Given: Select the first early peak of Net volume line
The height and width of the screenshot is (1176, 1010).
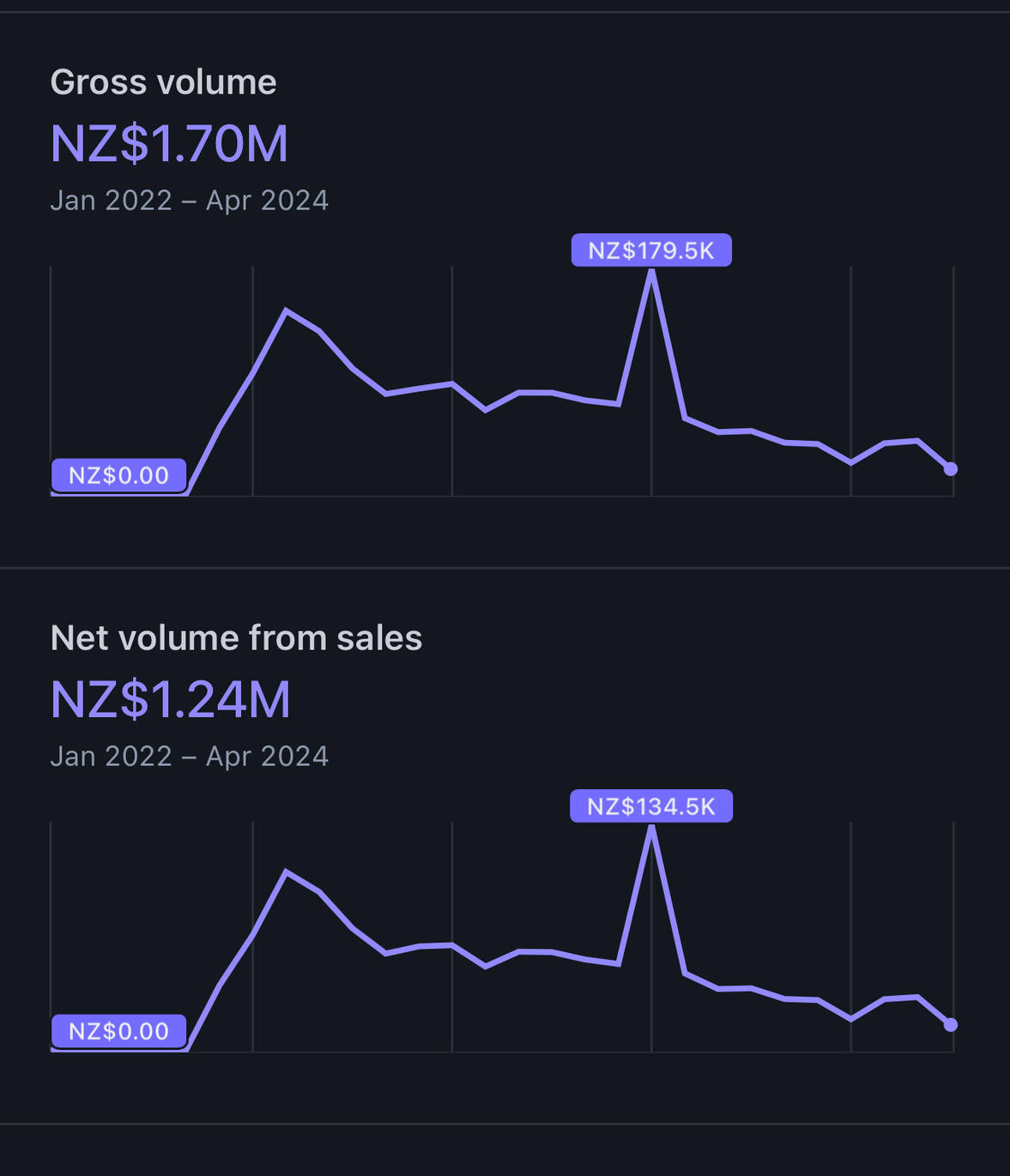Looking at the screenshot, I should (x=286, y=871).
